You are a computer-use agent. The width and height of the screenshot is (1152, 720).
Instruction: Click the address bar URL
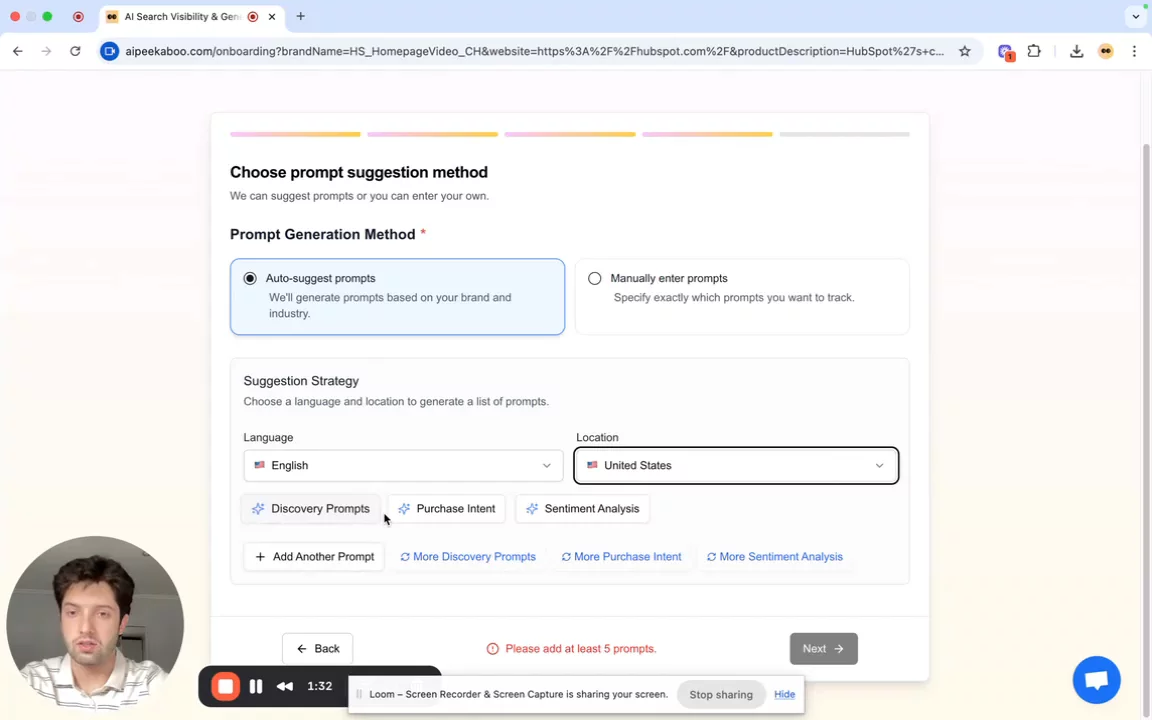click(x=534, y=51)
